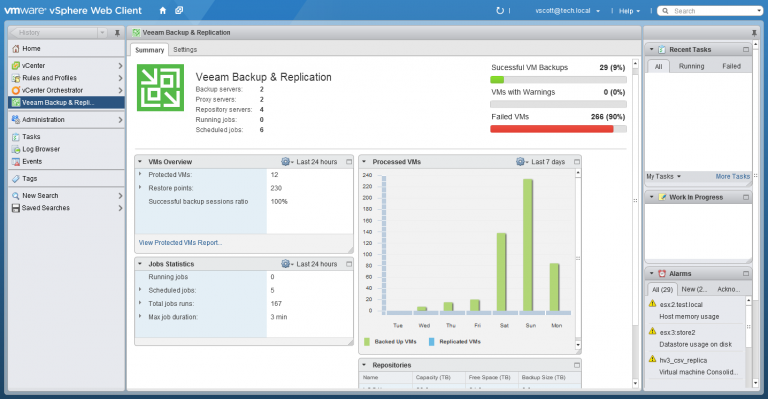768x399 pixels.
Task: Click the Home icon in the top bar
Action: [x=163, y=10]
